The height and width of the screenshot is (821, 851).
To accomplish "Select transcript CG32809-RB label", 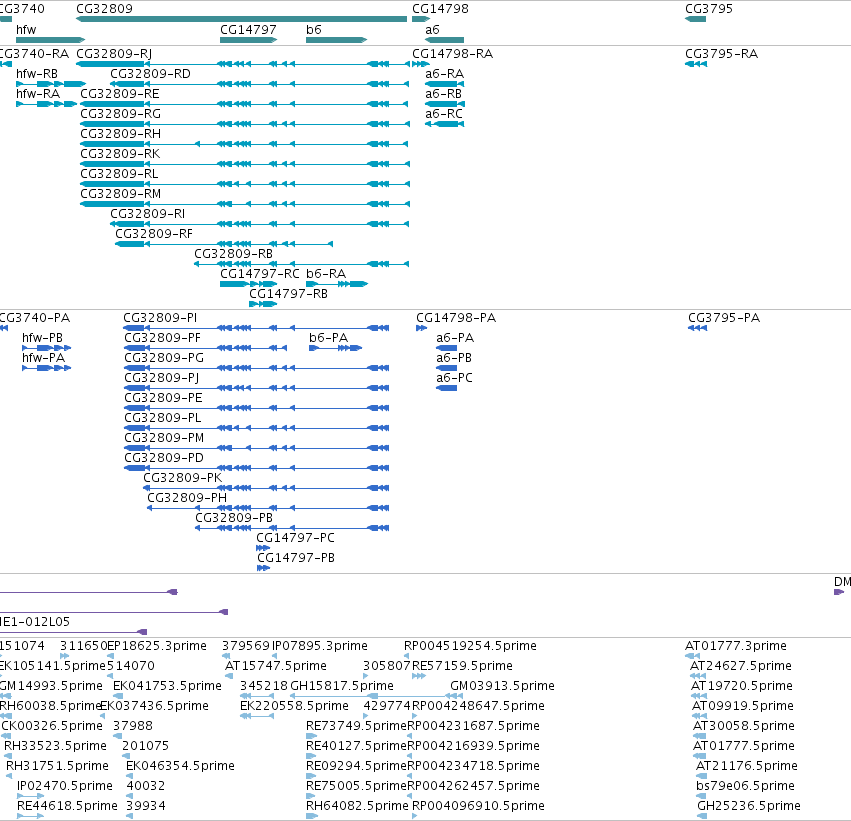I will pos(233,254).
